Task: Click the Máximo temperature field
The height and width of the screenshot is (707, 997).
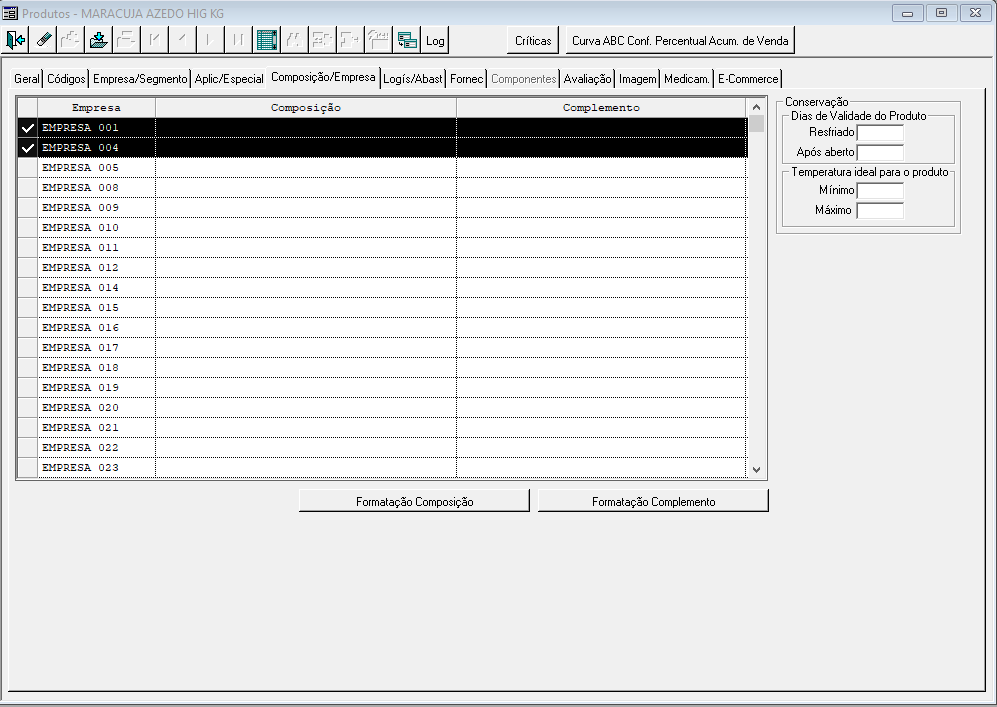Action: click(x=880, y=210)
